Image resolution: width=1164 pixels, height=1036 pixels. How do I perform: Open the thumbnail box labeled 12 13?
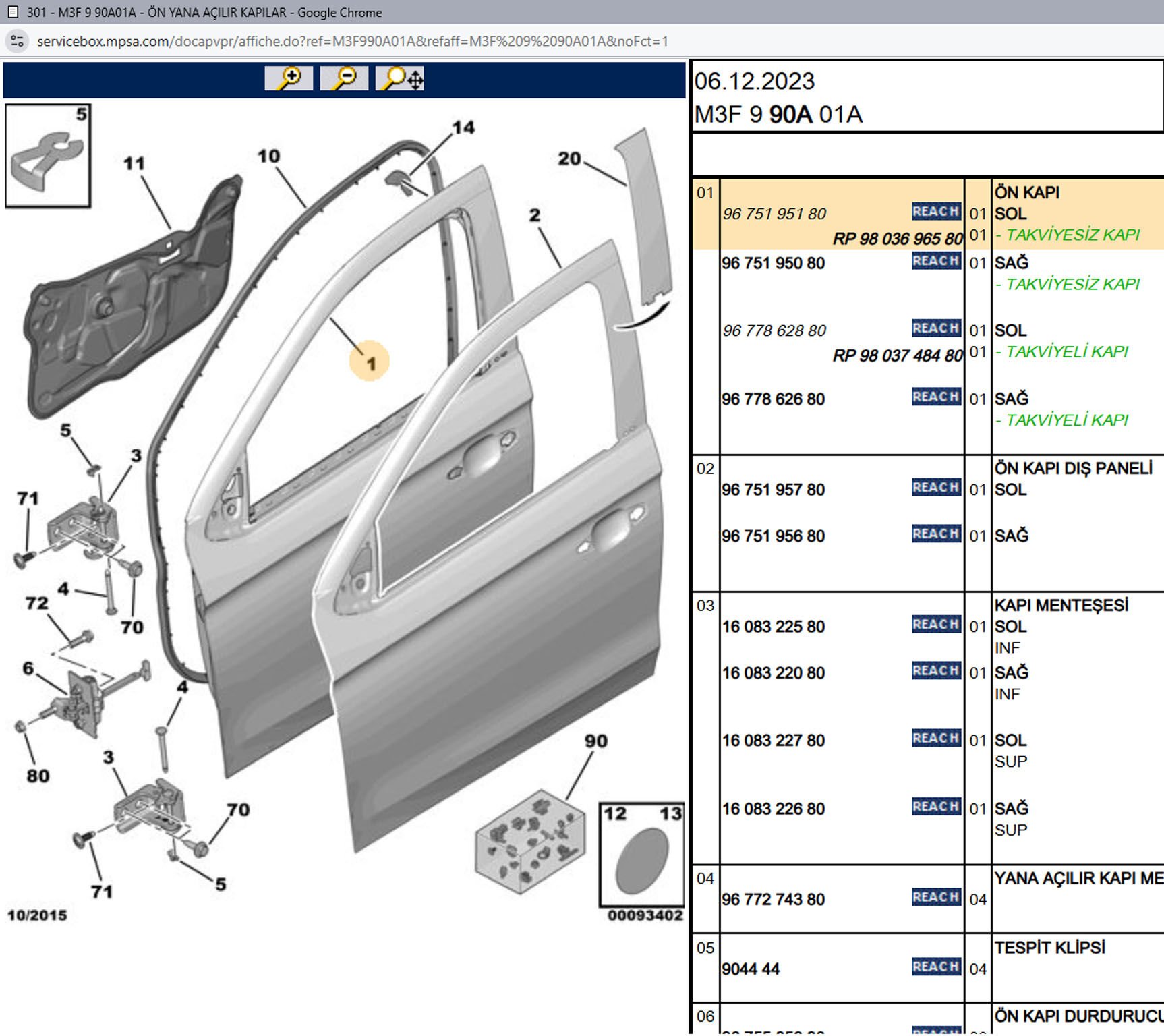641,855
